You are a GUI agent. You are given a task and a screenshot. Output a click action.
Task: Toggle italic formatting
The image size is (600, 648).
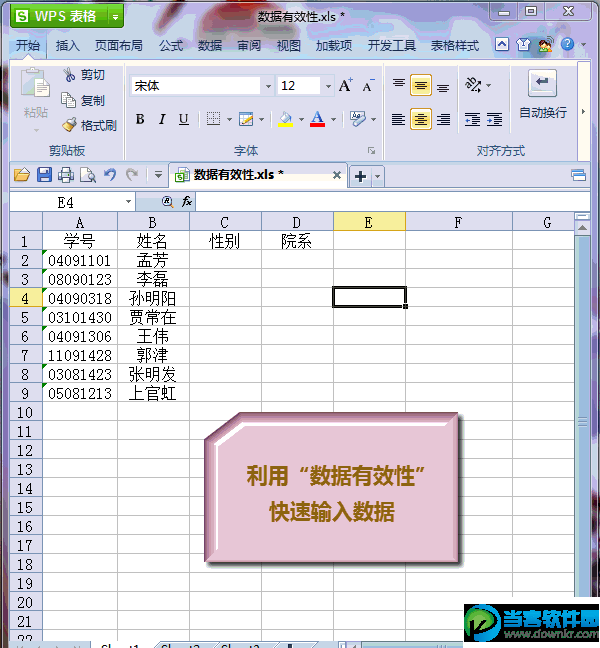(162, 119)
